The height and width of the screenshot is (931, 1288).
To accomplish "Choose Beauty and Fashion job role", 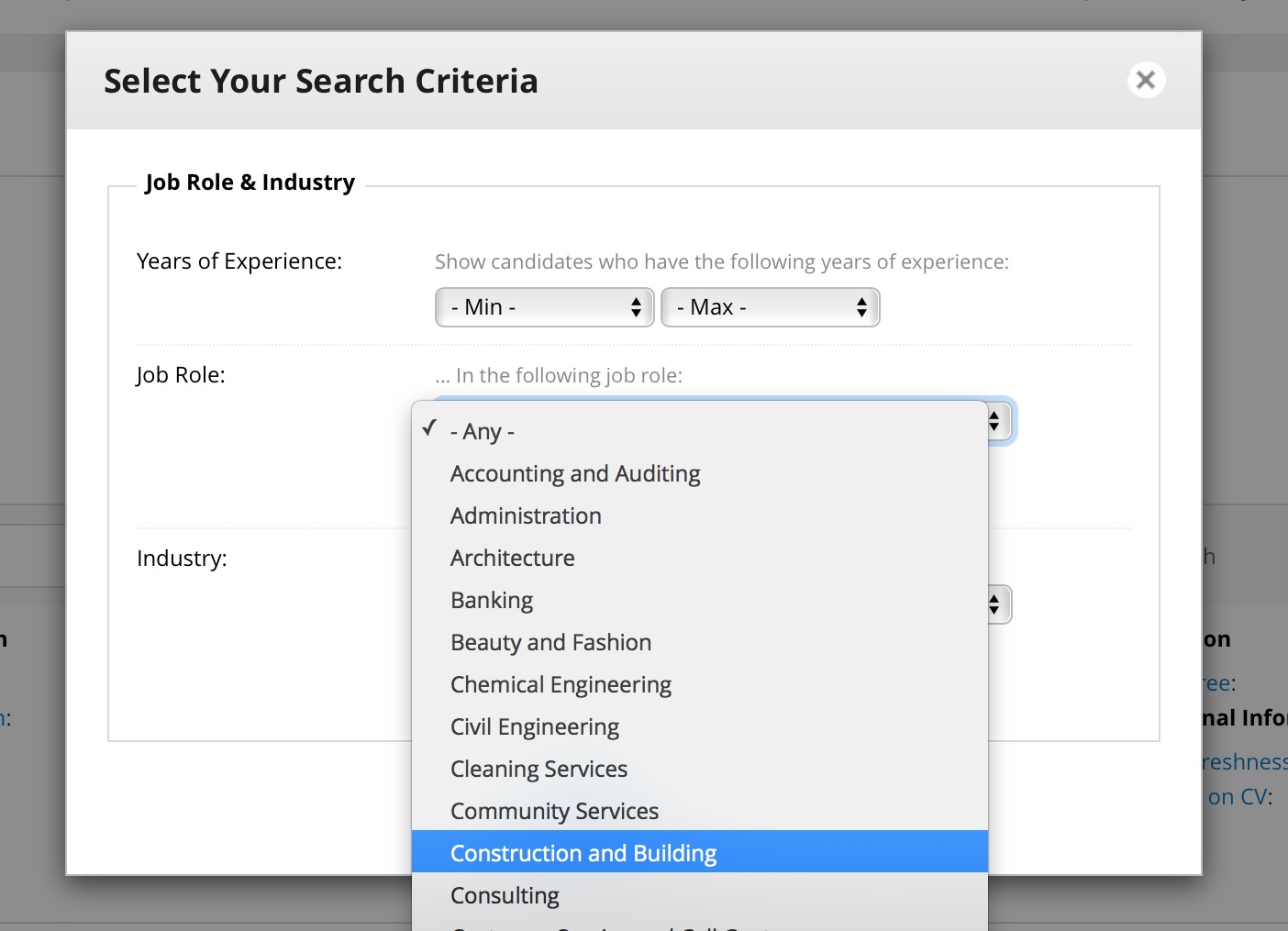I will (x=550, y=642).
